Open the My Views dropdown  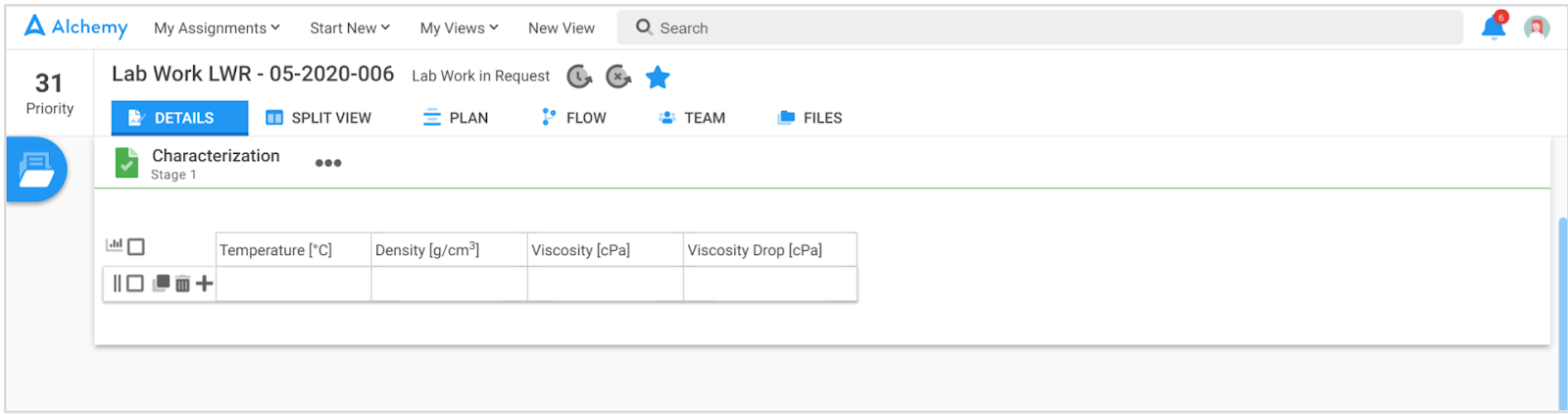(459, 28)
